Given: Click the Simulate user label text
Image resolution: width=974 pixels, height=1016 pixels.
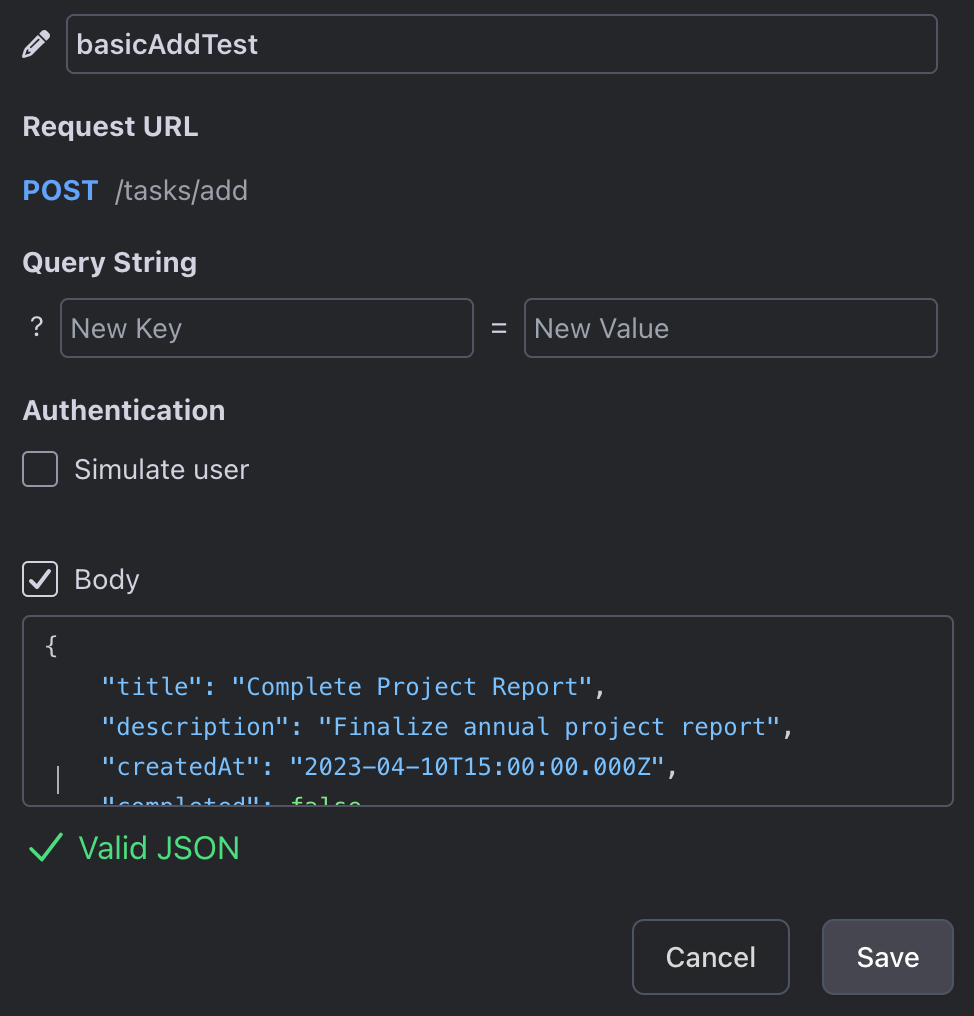Looking at the screenshot, I should coord(161,469).
